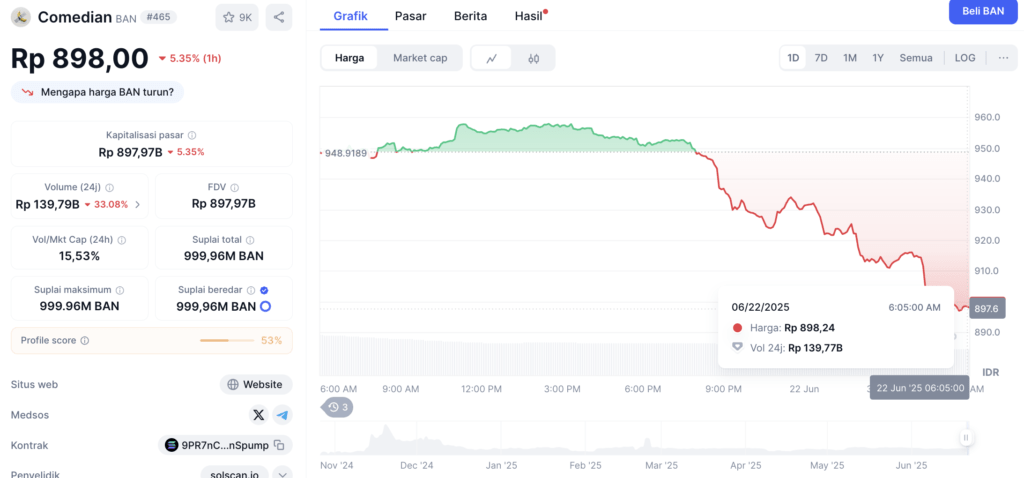This screenshot has height=478, width=1024.
Task: Expand the Volume (24j) chevron arrow
Action: point(137,204)
